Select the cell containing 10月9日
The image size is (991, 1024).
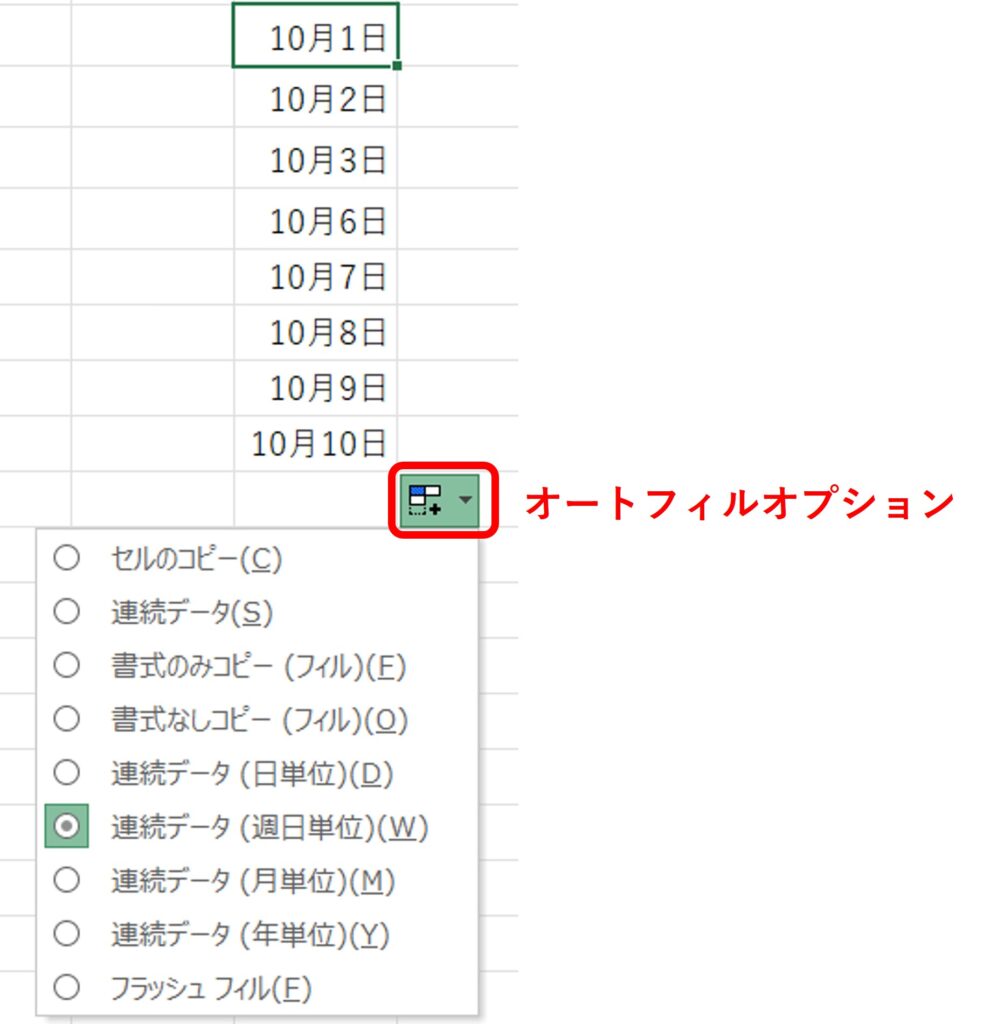tap(316, 387)
